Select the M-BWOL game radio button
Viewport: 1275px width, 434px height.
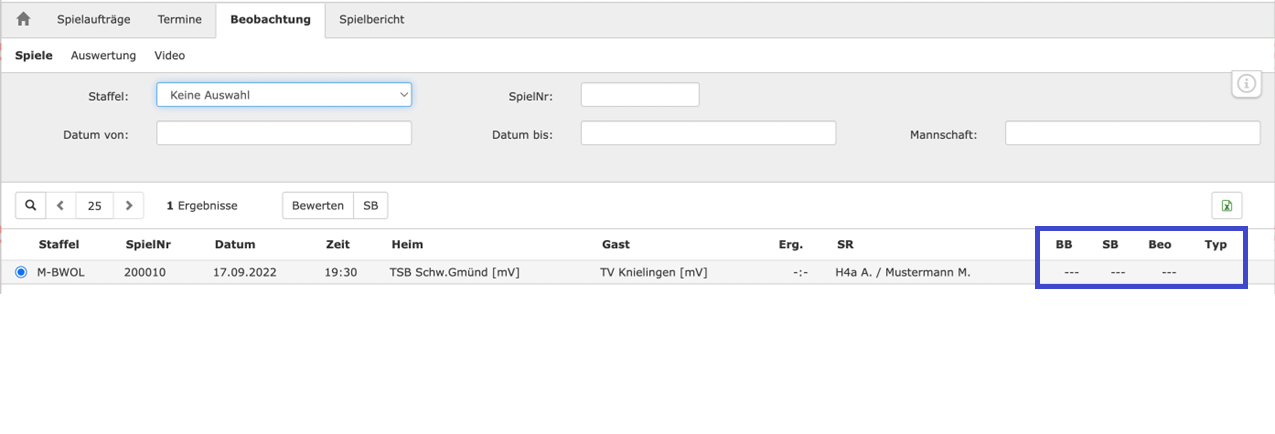click(21, 272)
